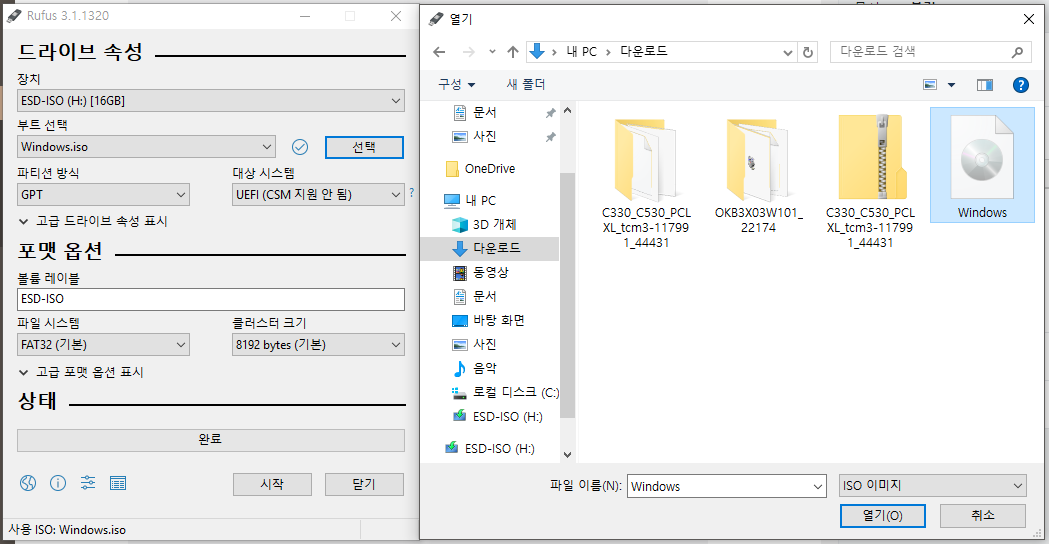
Task: Open the boot selection Windows.iso dropdown
Action: [x=146, y=147]
